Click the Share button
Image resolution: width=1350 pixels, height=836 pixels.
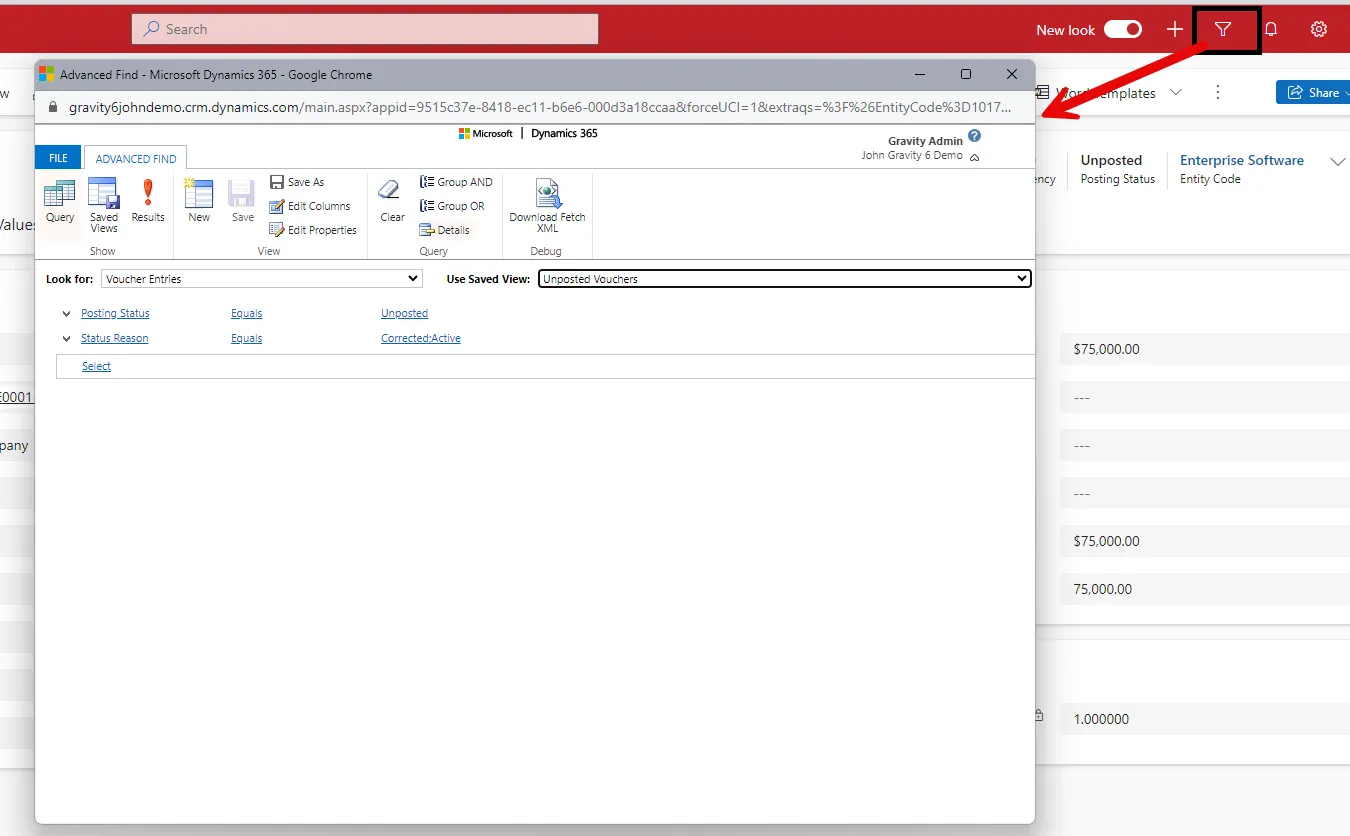(1313, 92)
